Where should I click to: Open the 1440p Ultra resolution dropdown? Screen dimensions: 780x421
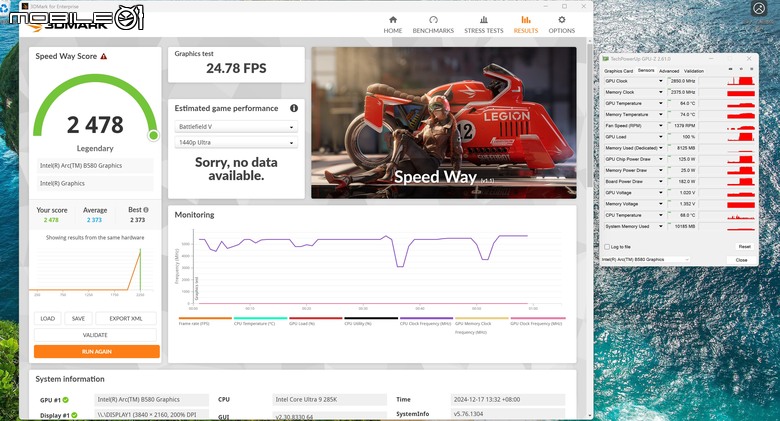(236, 142)
